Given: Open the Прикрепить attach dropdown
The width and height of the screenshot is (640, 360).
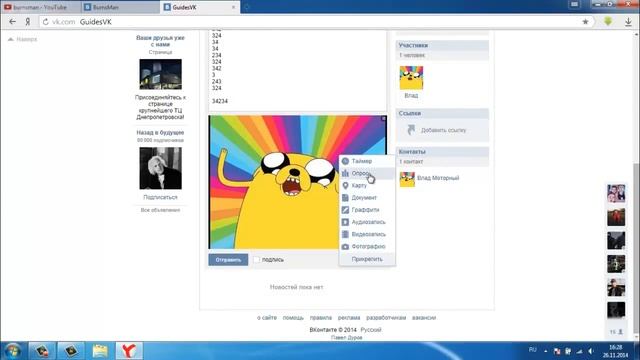Looking at the screenshot, I should pyautogui.click(x=367, y=259).
